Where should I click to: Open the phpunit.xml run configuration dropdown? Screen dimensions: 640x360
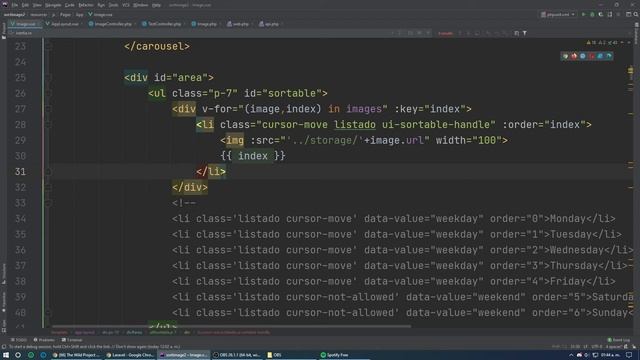(x=558, y=14)
